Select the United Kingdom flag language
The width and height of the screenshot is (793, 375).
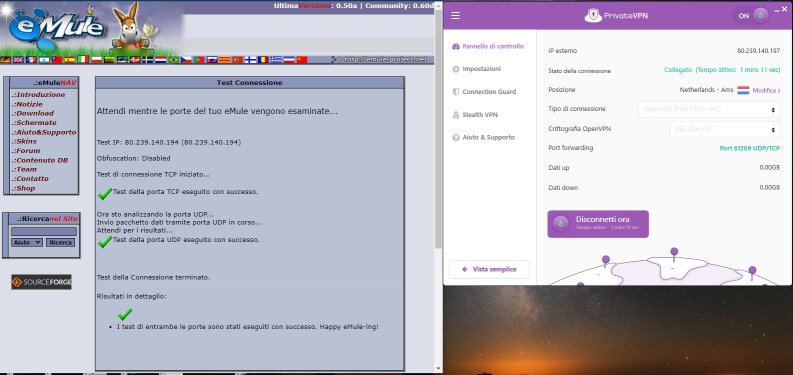click(x=18, y=60)
